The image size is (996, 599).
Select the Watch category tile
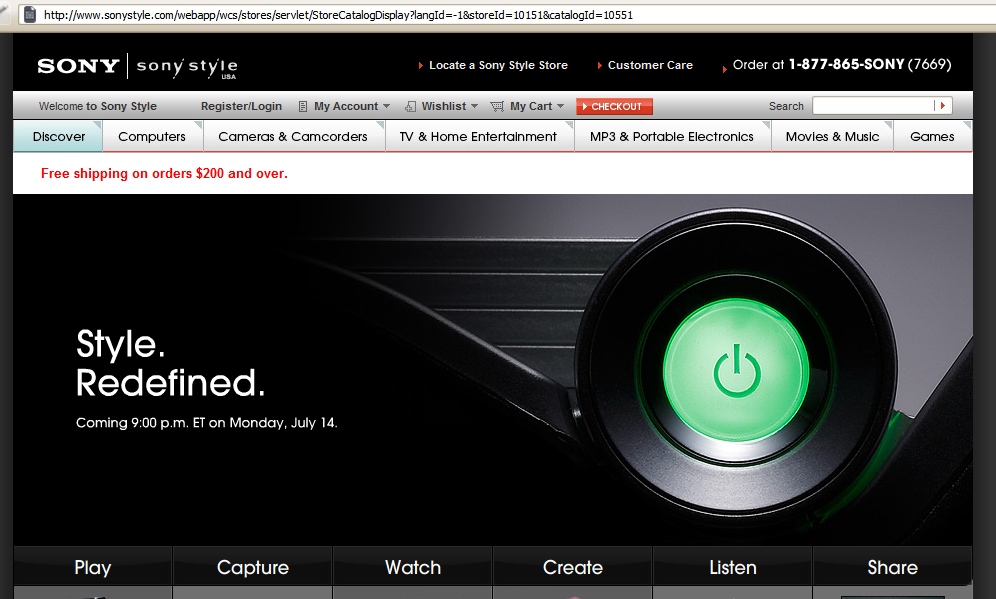[413, 567]
